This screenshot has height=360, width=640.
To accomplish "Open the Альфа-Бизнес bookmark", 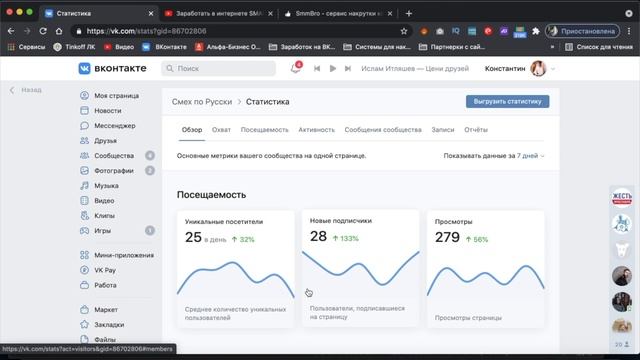I will pyautogui.click(x=227, y=47).
